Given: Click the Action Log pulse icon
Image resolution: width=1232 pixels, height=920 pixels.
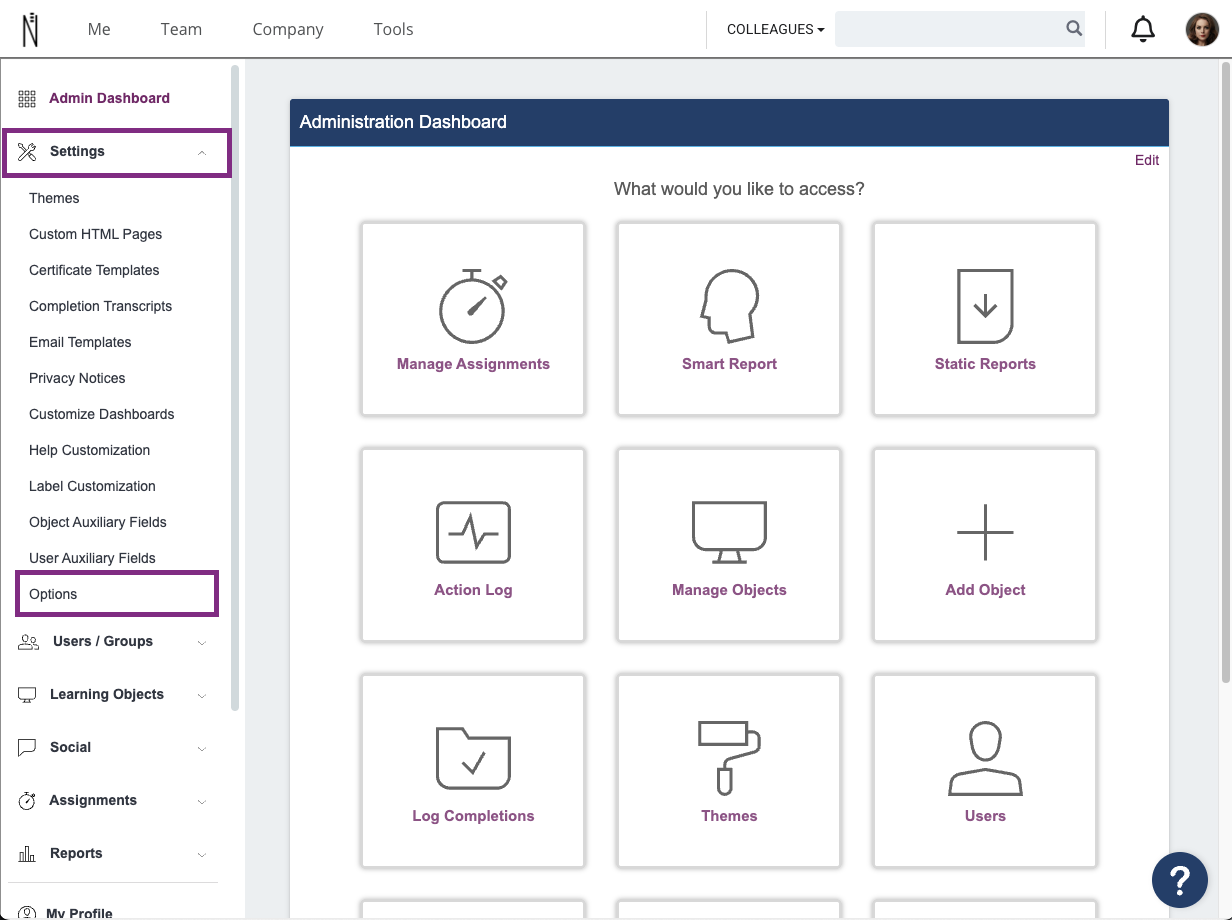Looking at the screenshot, I should (x=473, y=532).
